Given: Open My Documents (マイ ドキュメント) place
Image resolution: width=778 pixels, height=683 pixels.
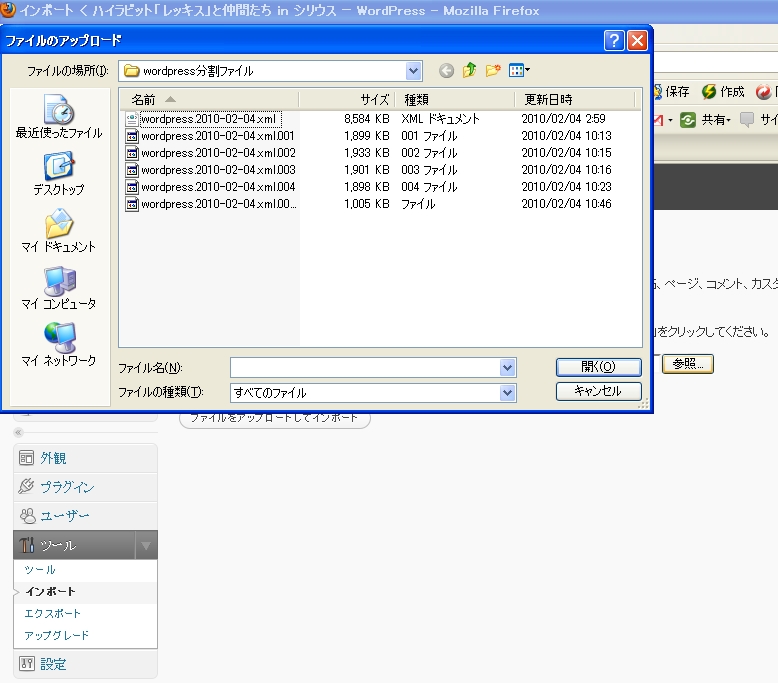Looking at the screenshot, I should [59, 231].
